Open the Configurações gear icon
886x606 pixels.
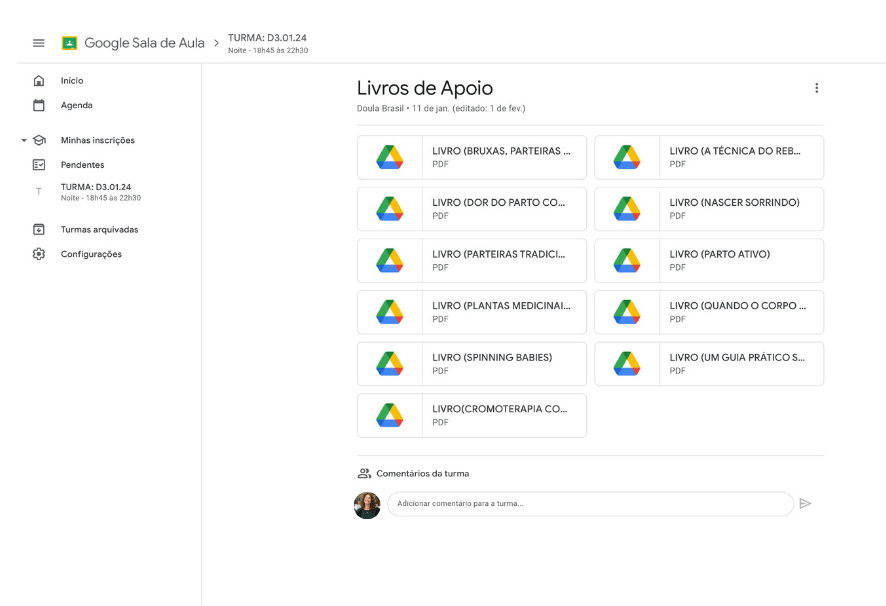click(x=39, y=254)
